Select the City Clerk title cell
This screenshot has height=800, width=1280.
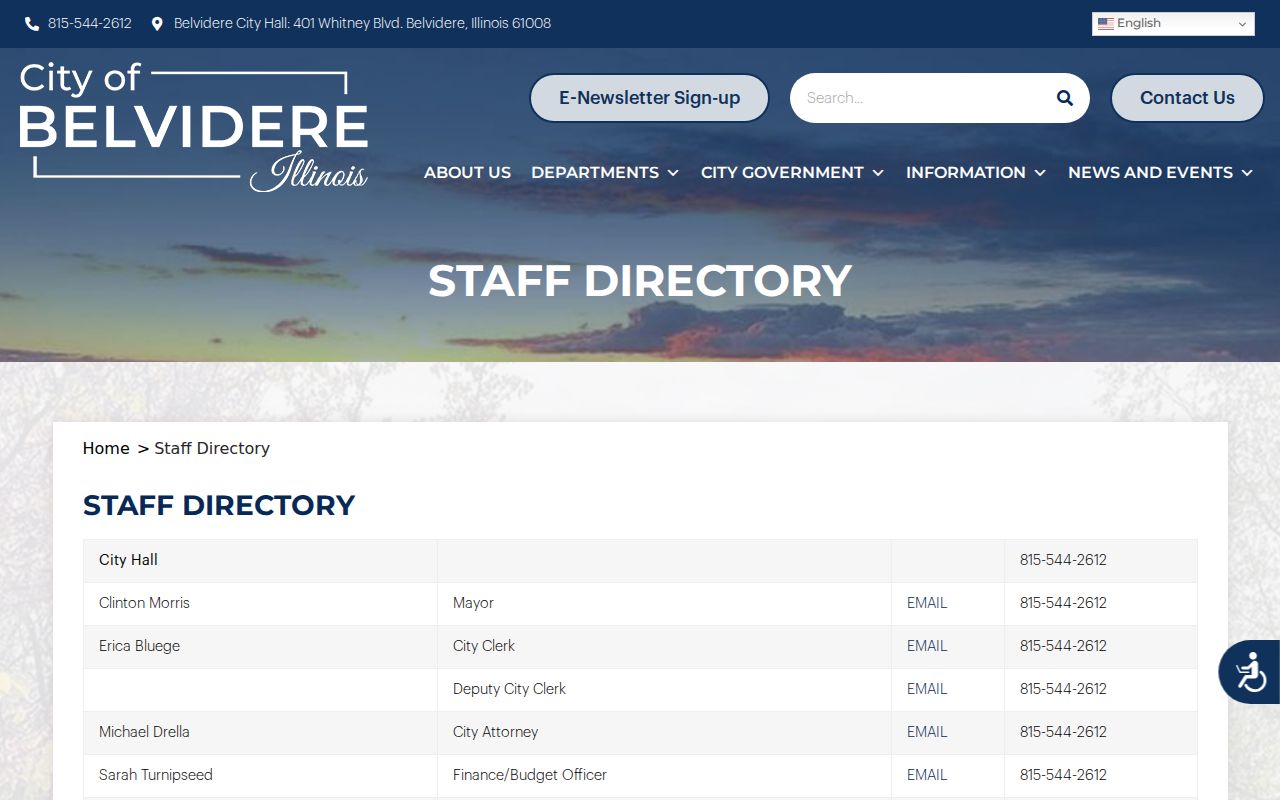[x=664, y=646]
